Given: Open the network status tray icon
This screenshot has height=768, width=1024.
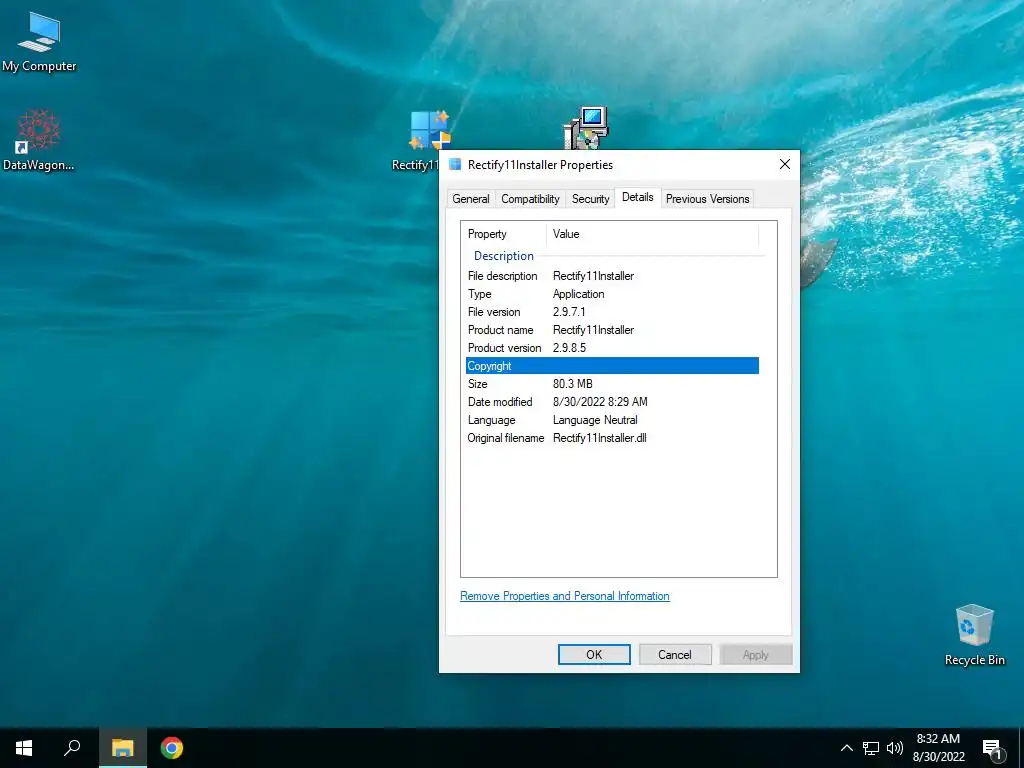Looking at the screenshot, I should click(871, 748).
